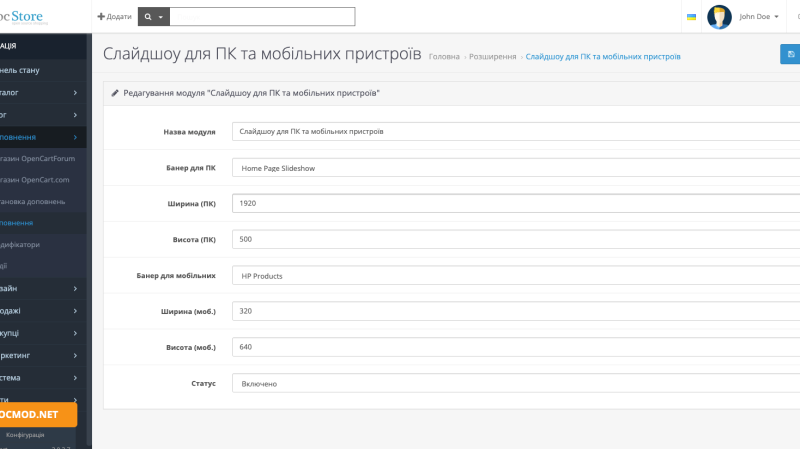Viewport: 800px width, 450px height.
Task: Click the Статус label
Action: pos(204,383)
